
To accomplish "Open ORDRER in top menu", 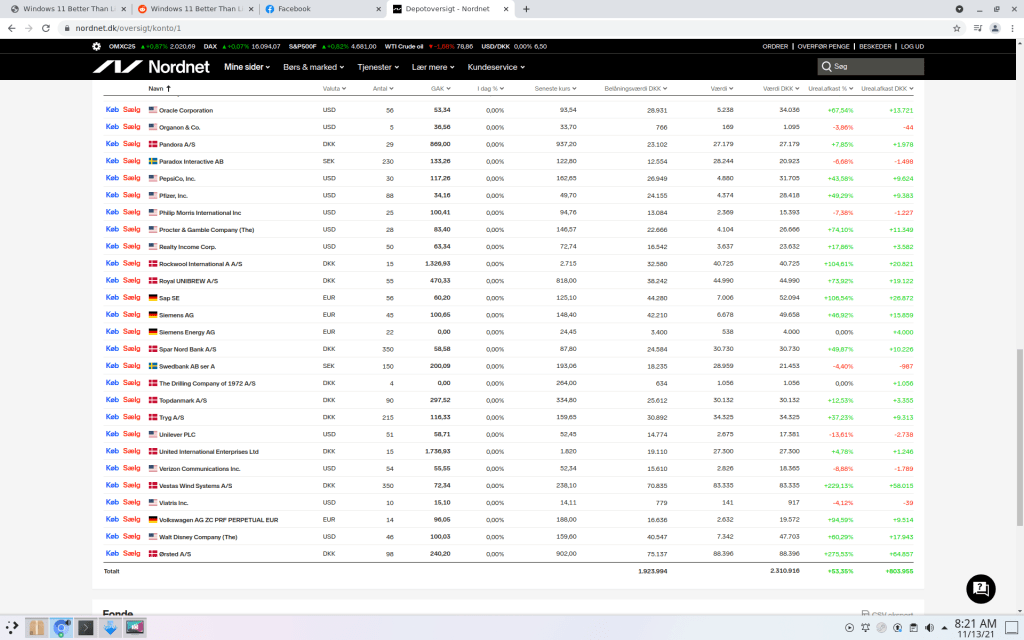I will pyautogui.click(x=775, y=46).
